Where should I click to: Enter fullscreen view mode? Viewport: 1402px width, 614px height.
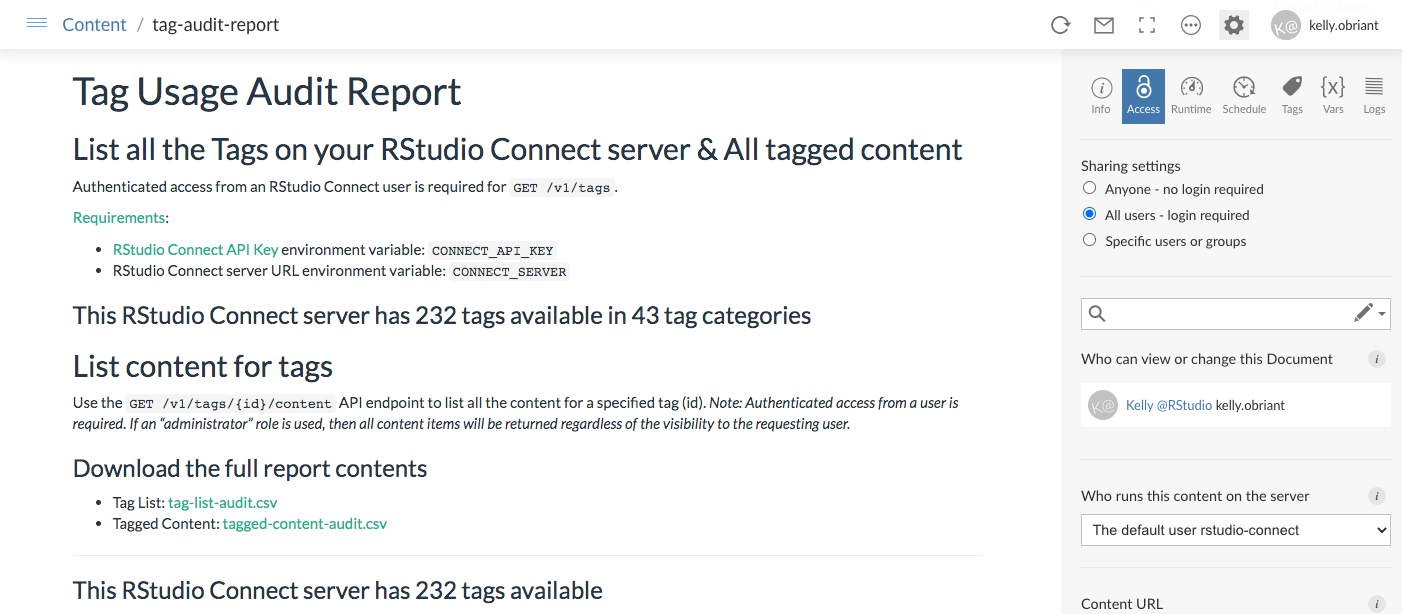[x=1146, y=25]
